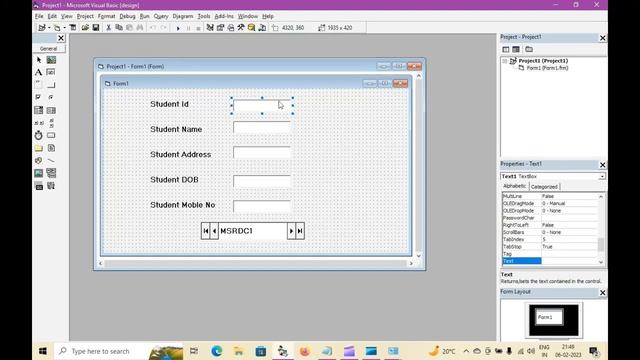Click the General tab in toolbox
The height and width of the screenshot is (360, 640).
(48, 49)
